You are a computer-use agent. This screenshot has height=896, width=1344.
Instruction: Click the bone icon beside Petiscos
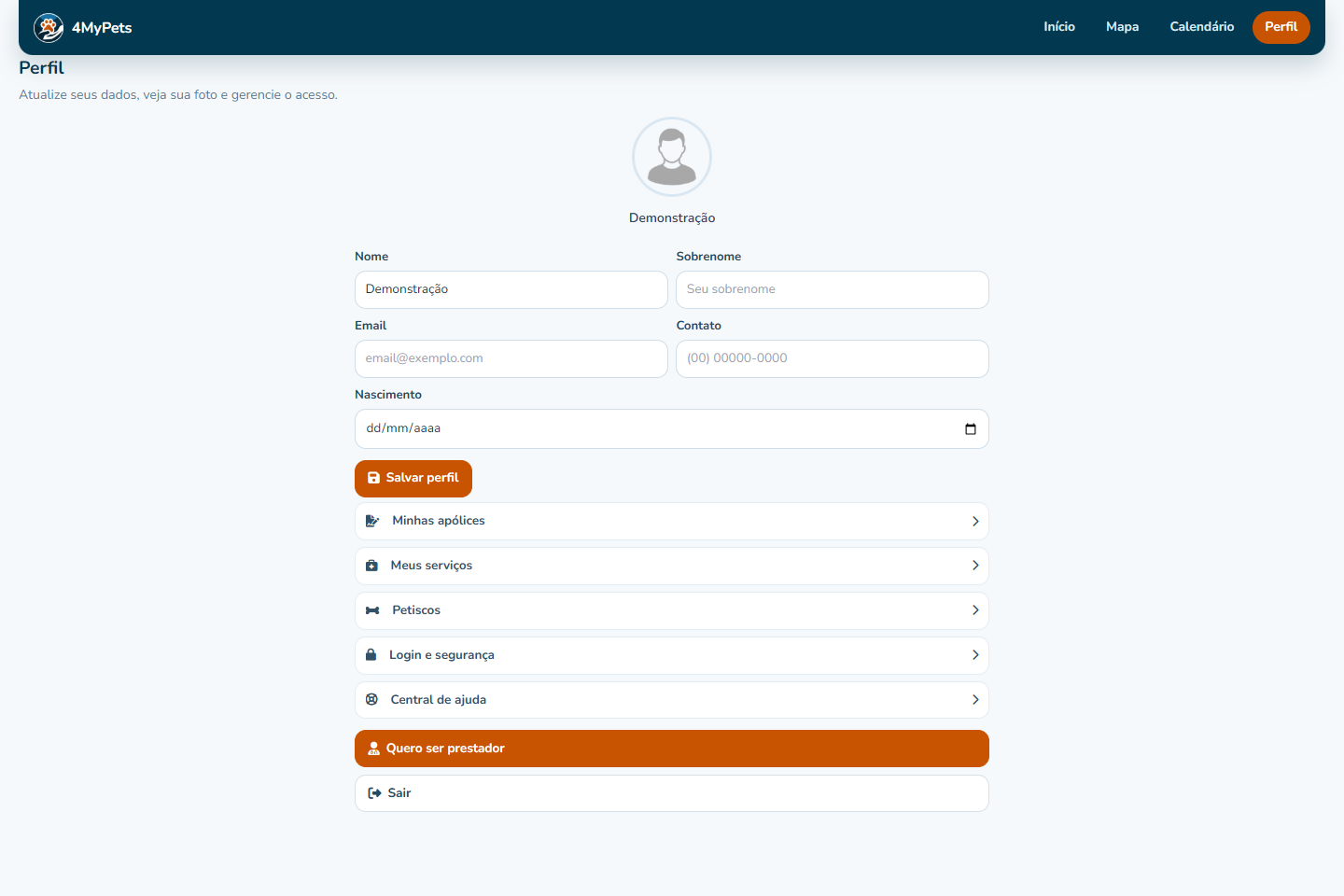pyautogui.click(x=372, y=610)
